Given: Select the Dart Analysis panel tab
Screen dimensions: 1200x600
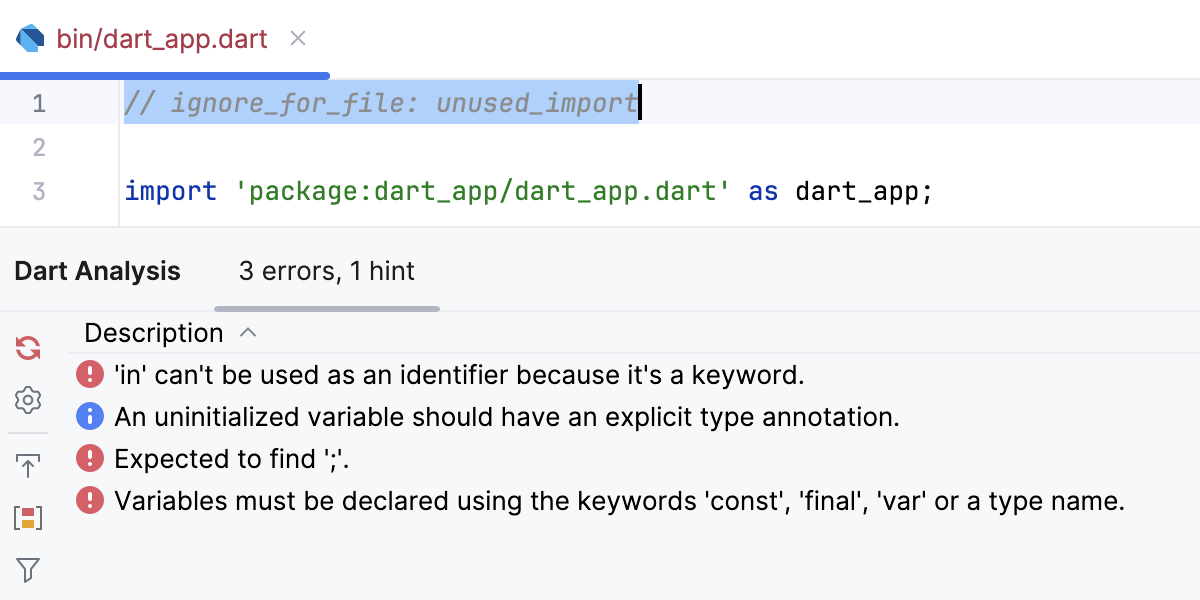Looking at the screenshot, I should click(x=97, y=271).
